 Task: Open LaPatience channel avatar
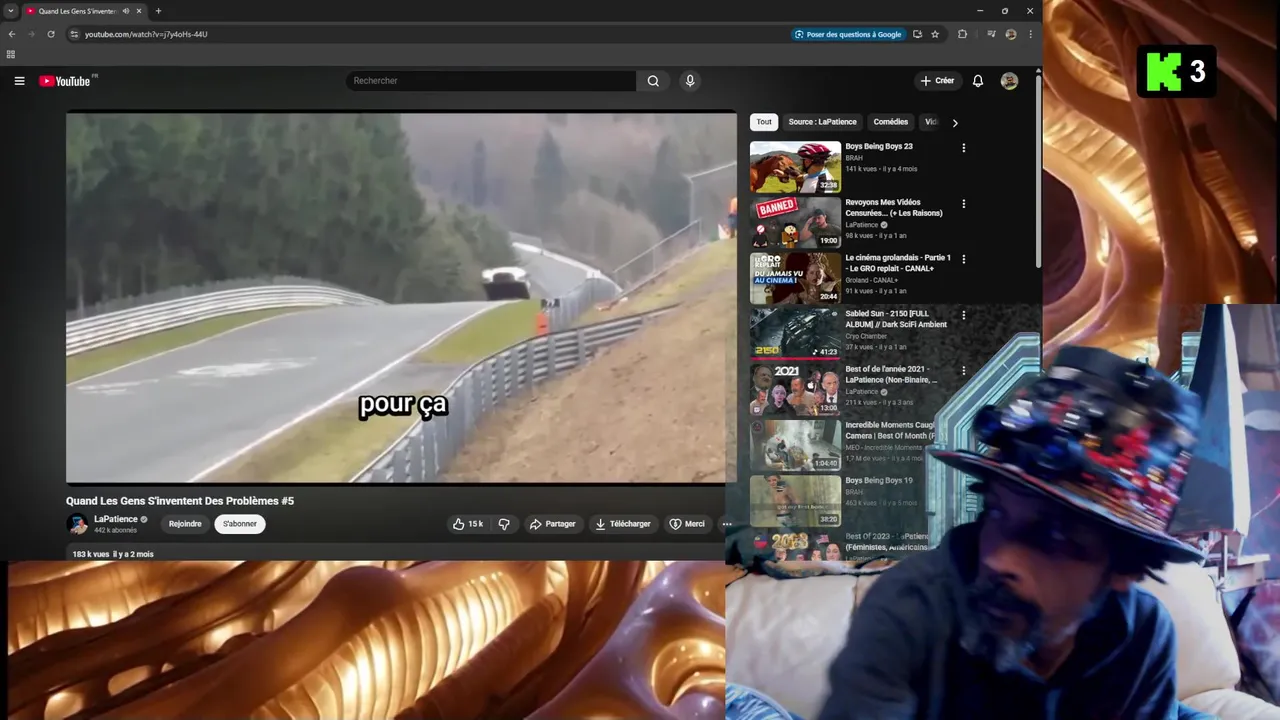click(77, 524)
